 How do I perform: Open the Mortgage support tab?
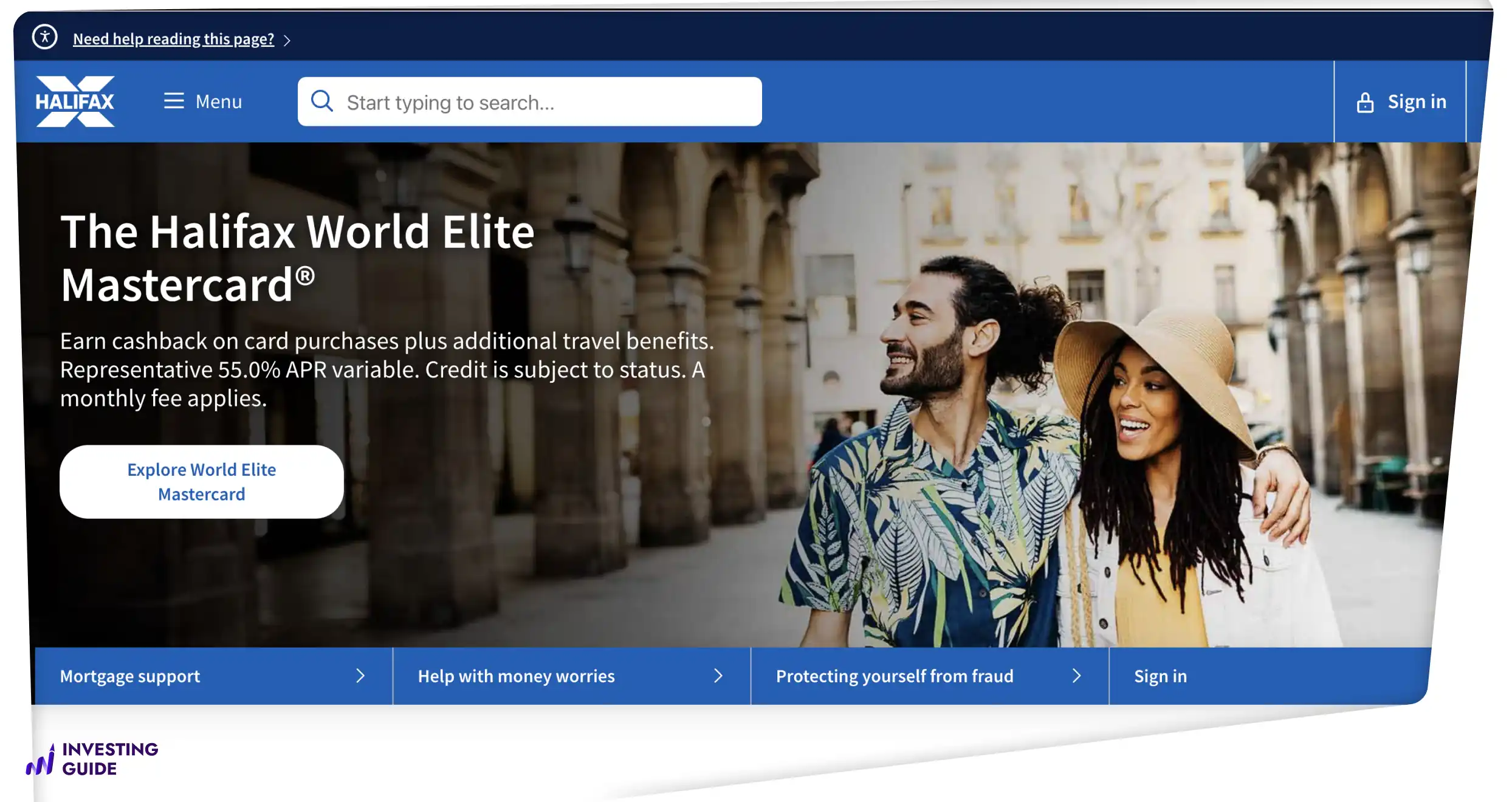[130, 676]
